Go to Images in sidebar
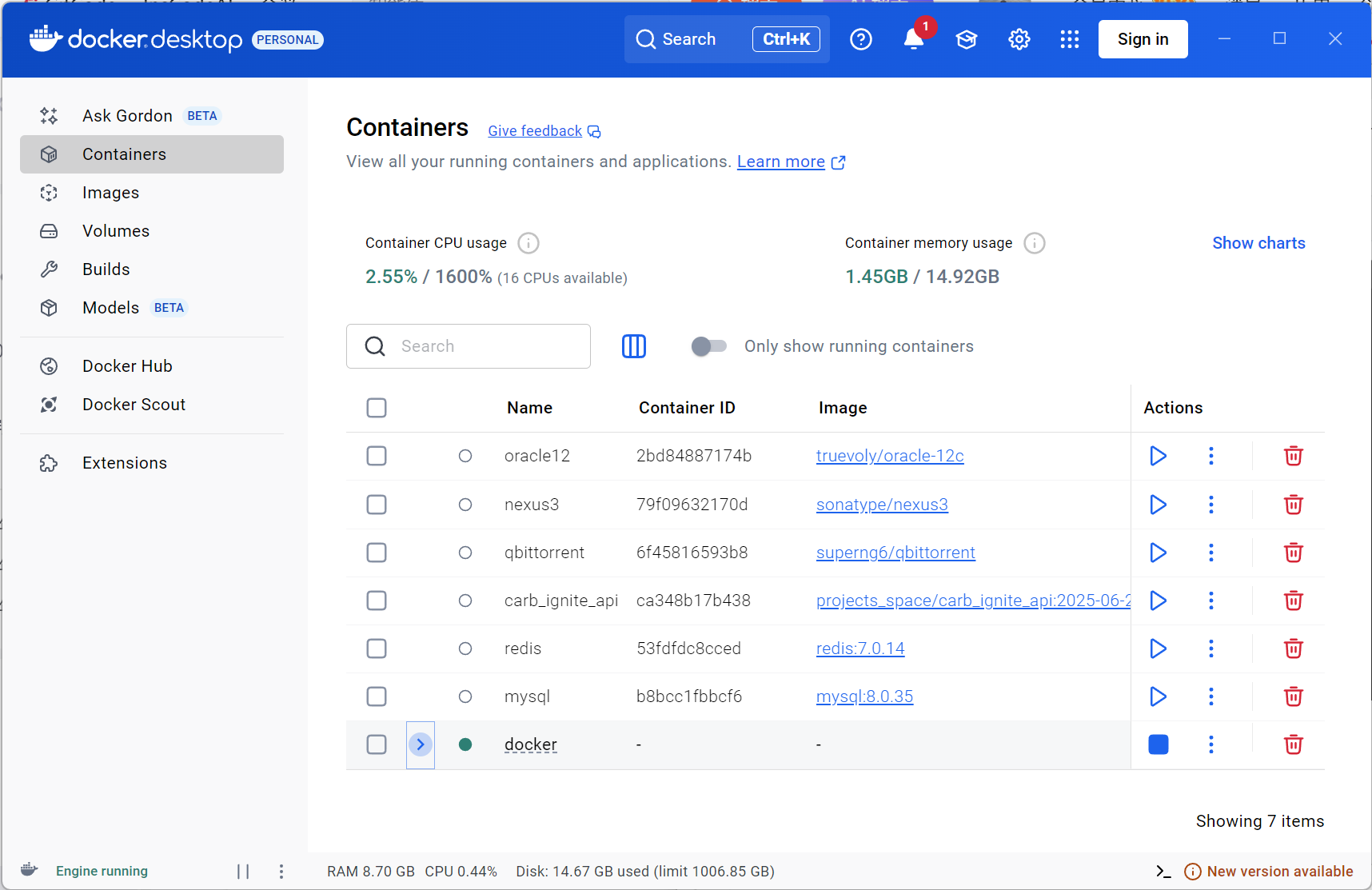 pyautogui.click(x=110, y=193)
